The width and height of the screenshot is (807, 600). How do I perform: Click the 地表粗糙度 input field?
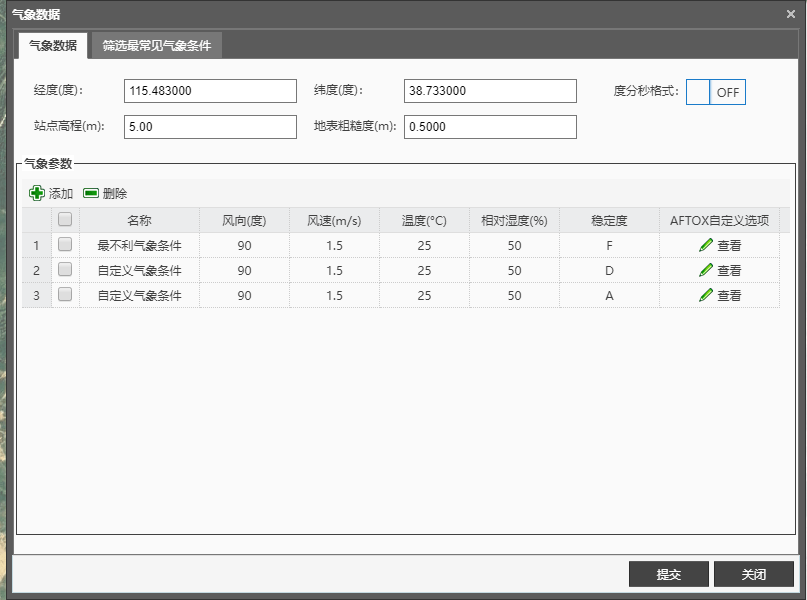(x=490, y=127)
